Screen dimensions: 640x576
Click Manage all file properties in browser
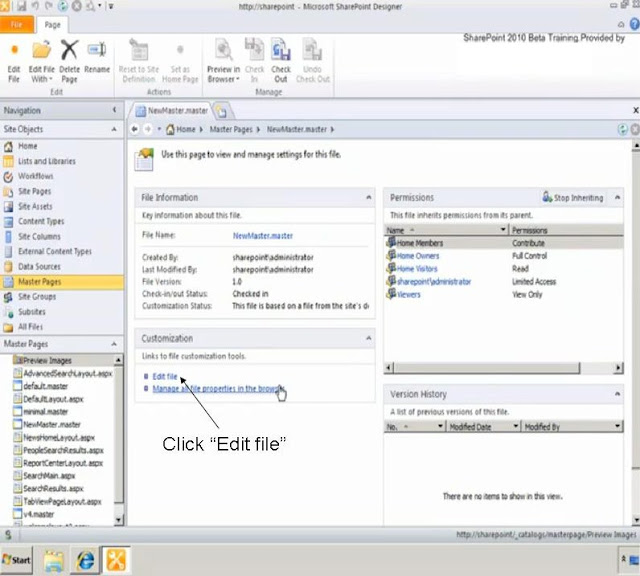pyautogui.click(x=218, y=389)
